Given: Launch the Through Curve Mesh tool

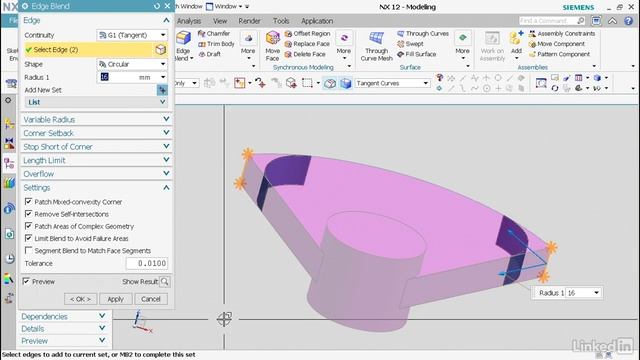Looking at the screenshot, I should pyautogui.click(x=376, y=46).
